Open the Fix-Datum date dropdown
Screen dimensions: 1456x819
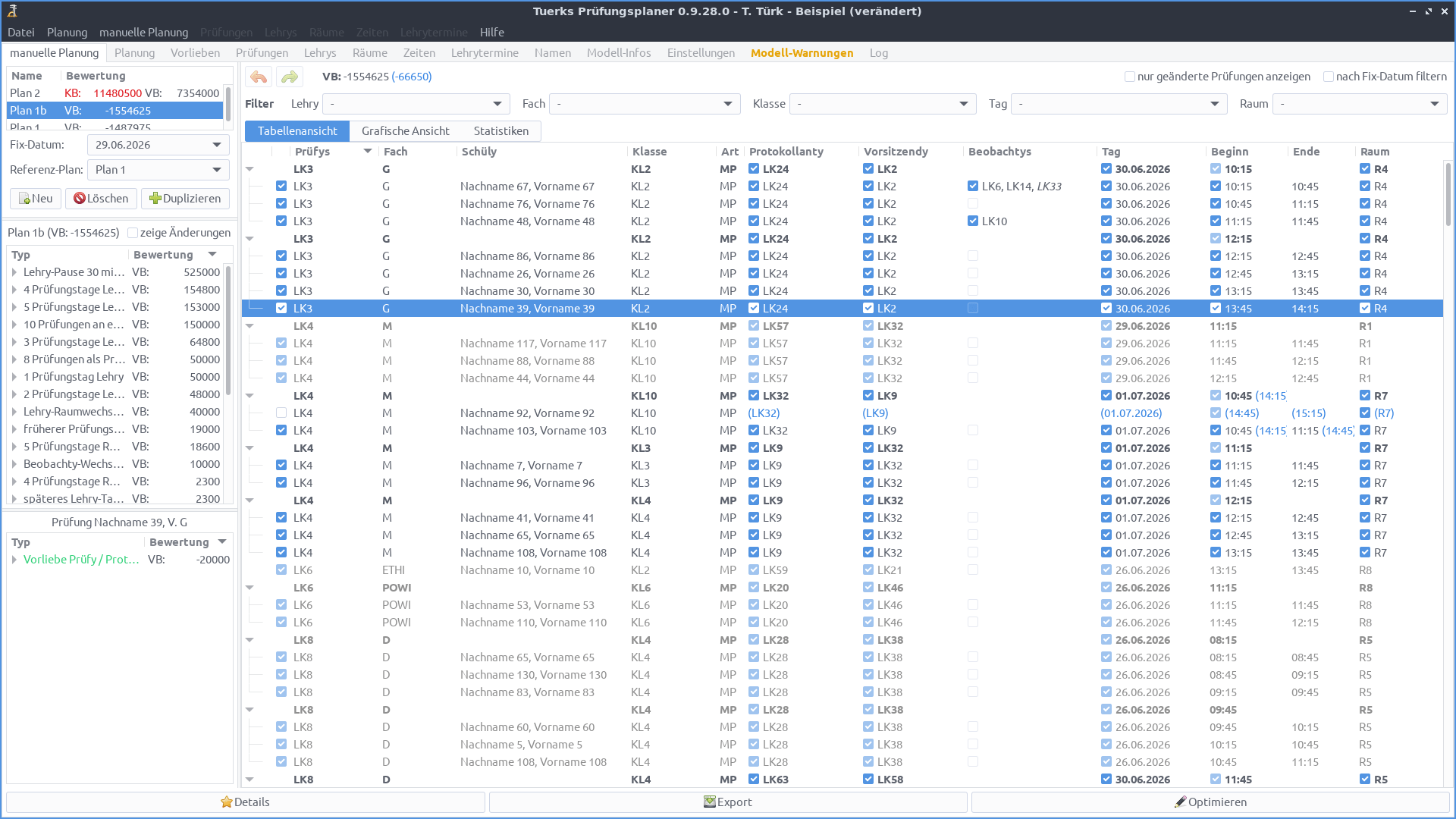pos(158,145)
